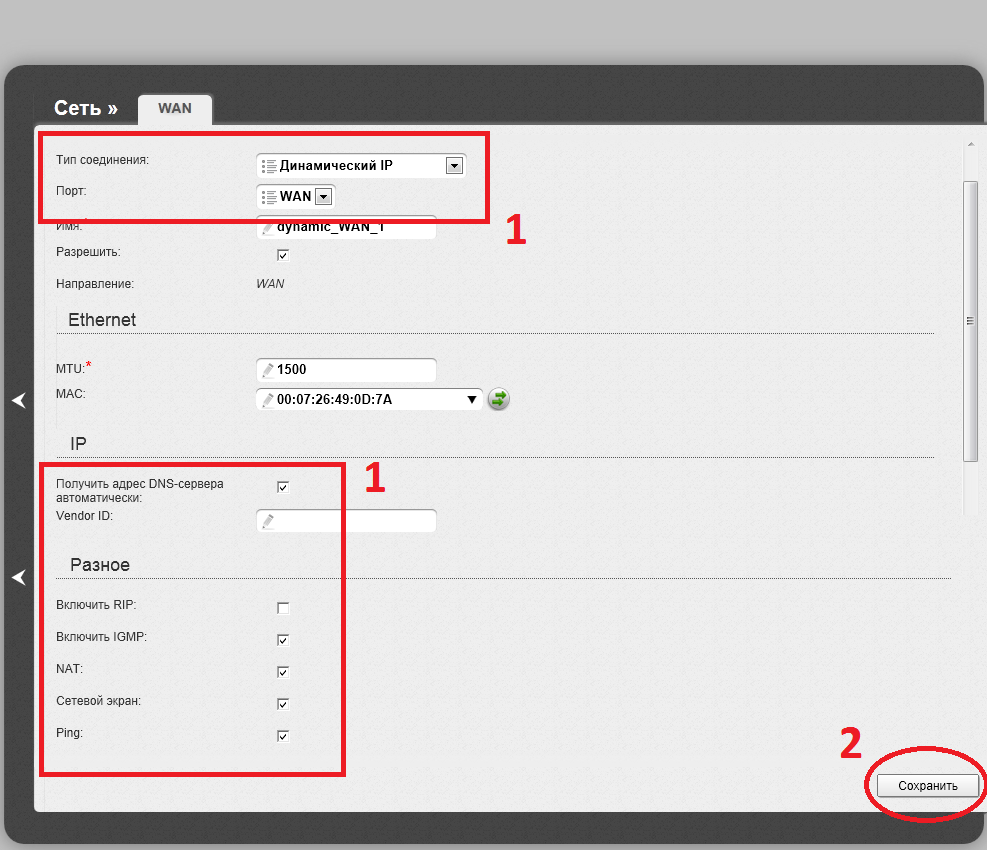Toggle the Сетевой экран checkbox
The image size is (987, 850).
coord(283,704)
